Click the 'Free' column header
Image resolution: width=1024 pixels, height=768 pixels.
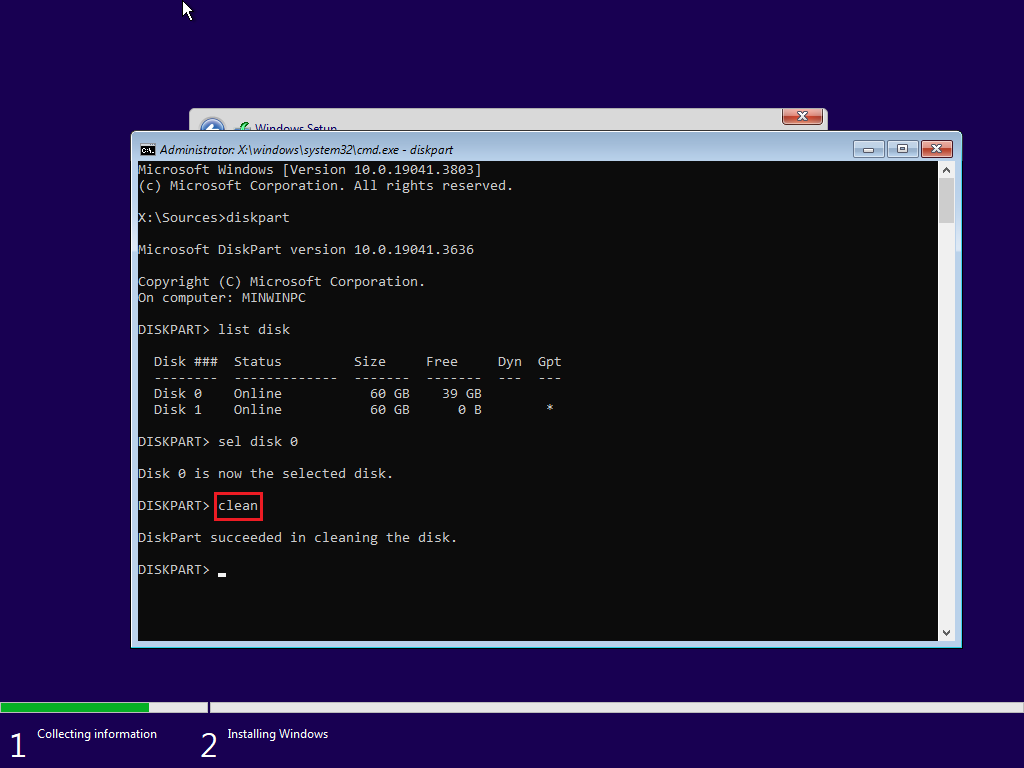coord(442,362)
